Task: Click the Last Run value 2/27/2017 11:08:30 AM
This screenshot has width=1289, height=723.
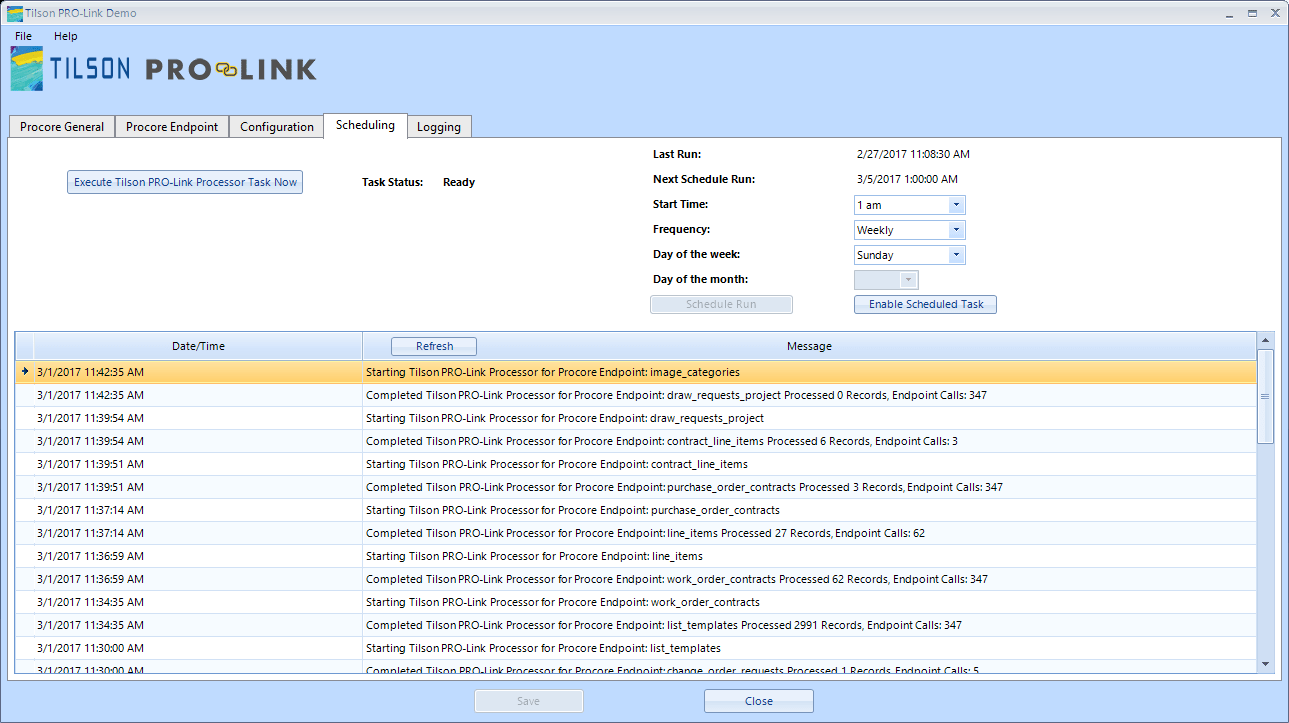Action: pos(913,154)
